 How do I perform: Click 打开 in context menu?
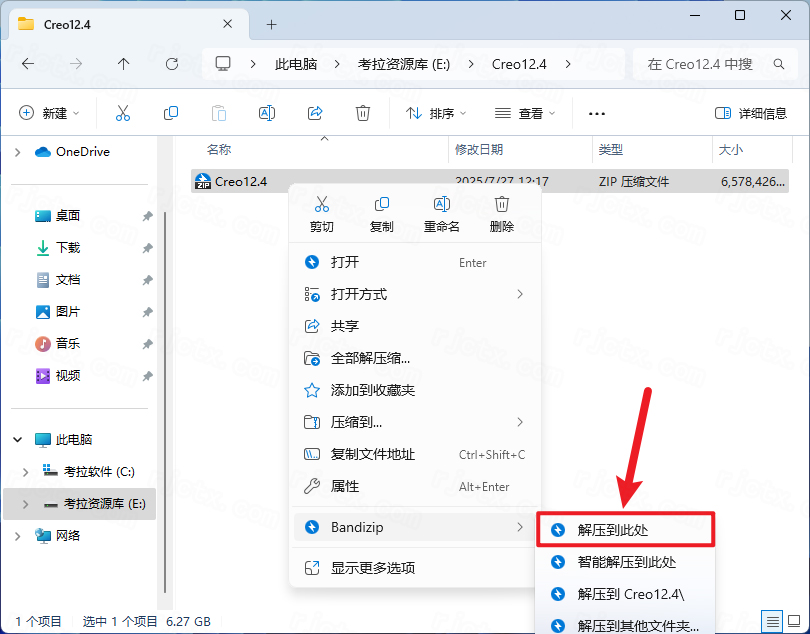(x=416, y=262)
